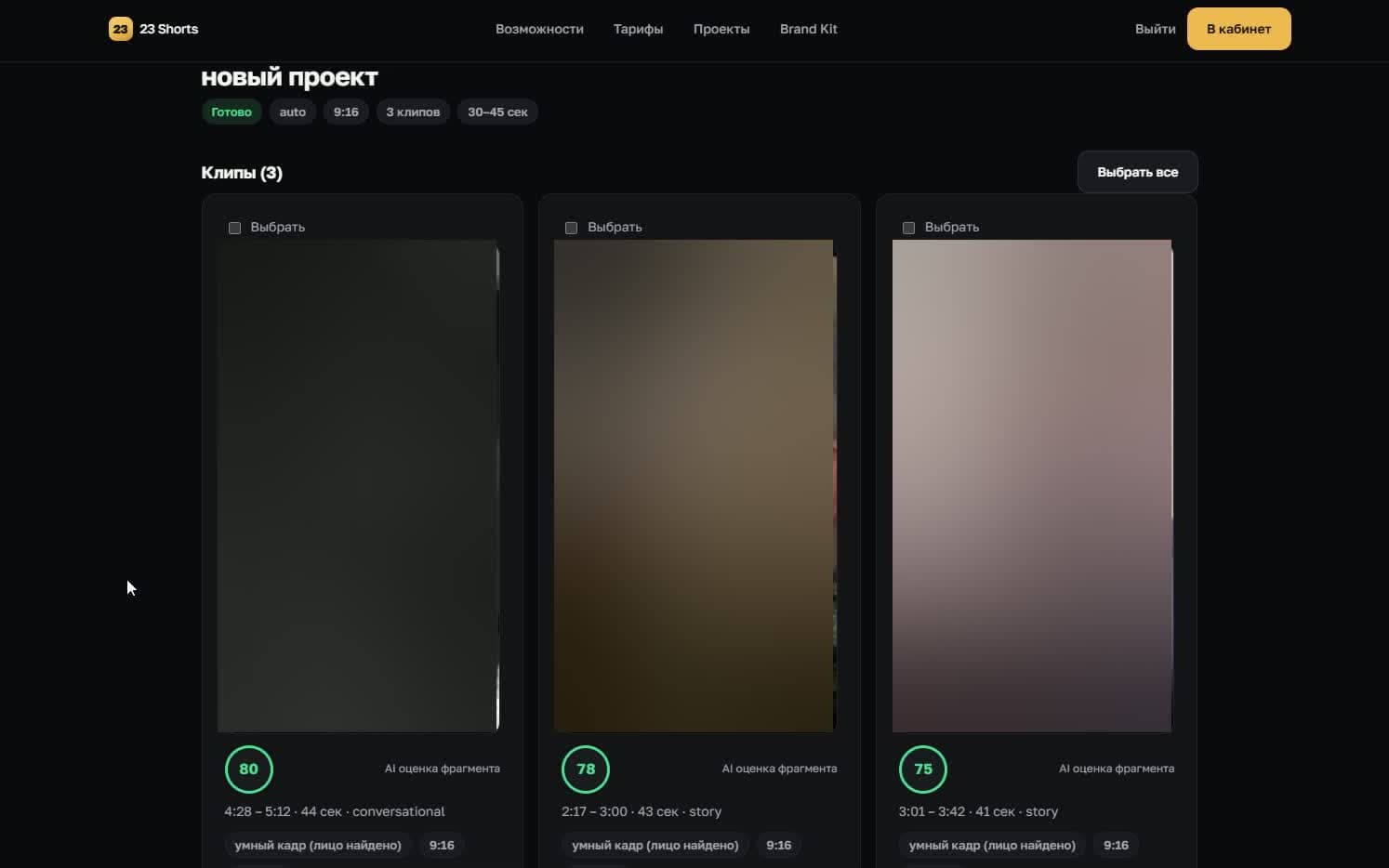The image size is (1389, 868).
Task: Click the 9:16 tag on the 78 clip
Action: [779, 845]
